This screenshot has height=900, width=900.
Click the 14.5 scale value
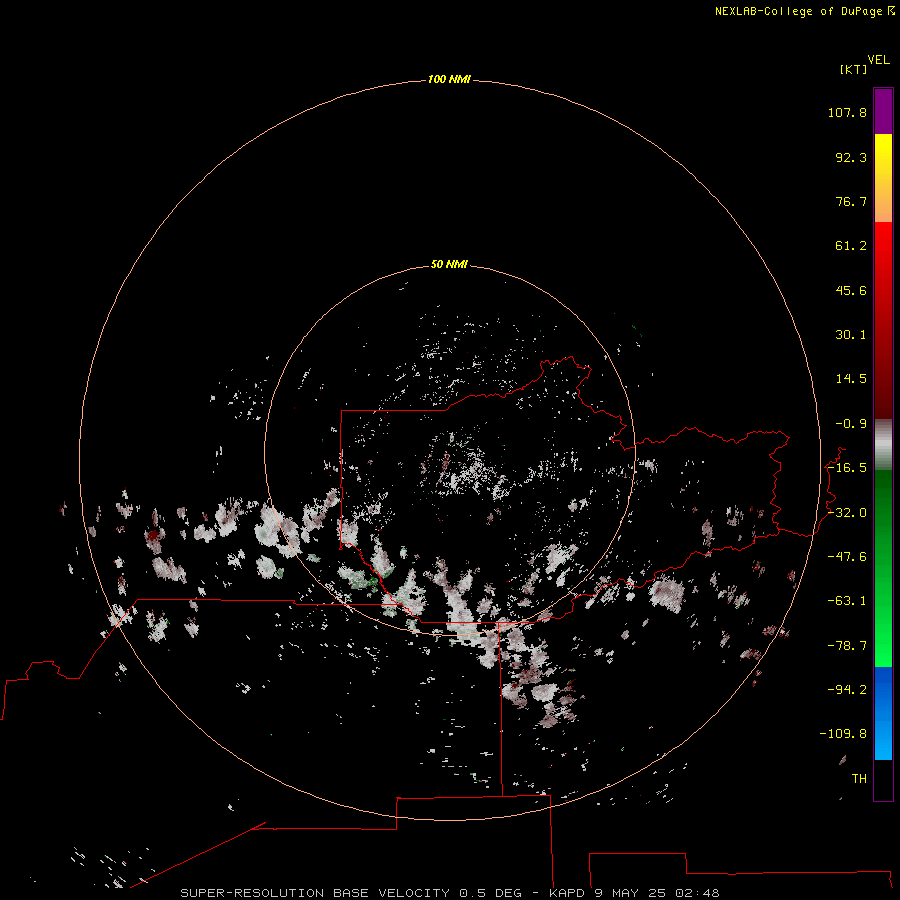(x=851, y=379)
